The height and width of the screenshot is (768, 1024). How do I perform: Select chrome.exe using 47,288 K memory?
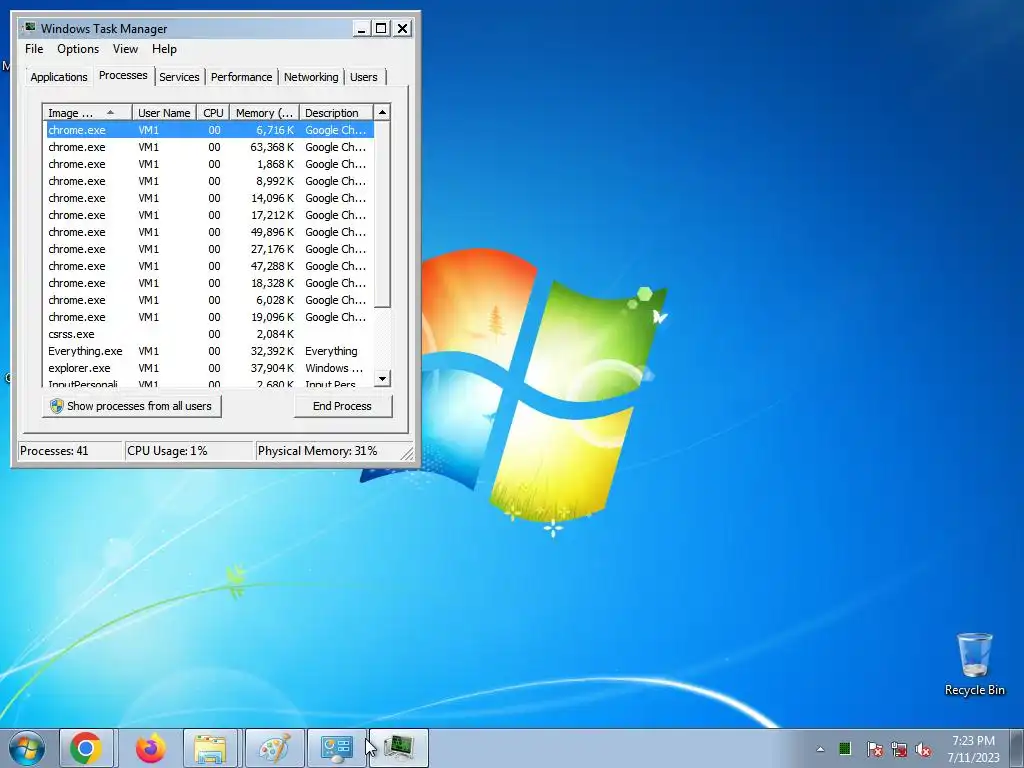209,266
